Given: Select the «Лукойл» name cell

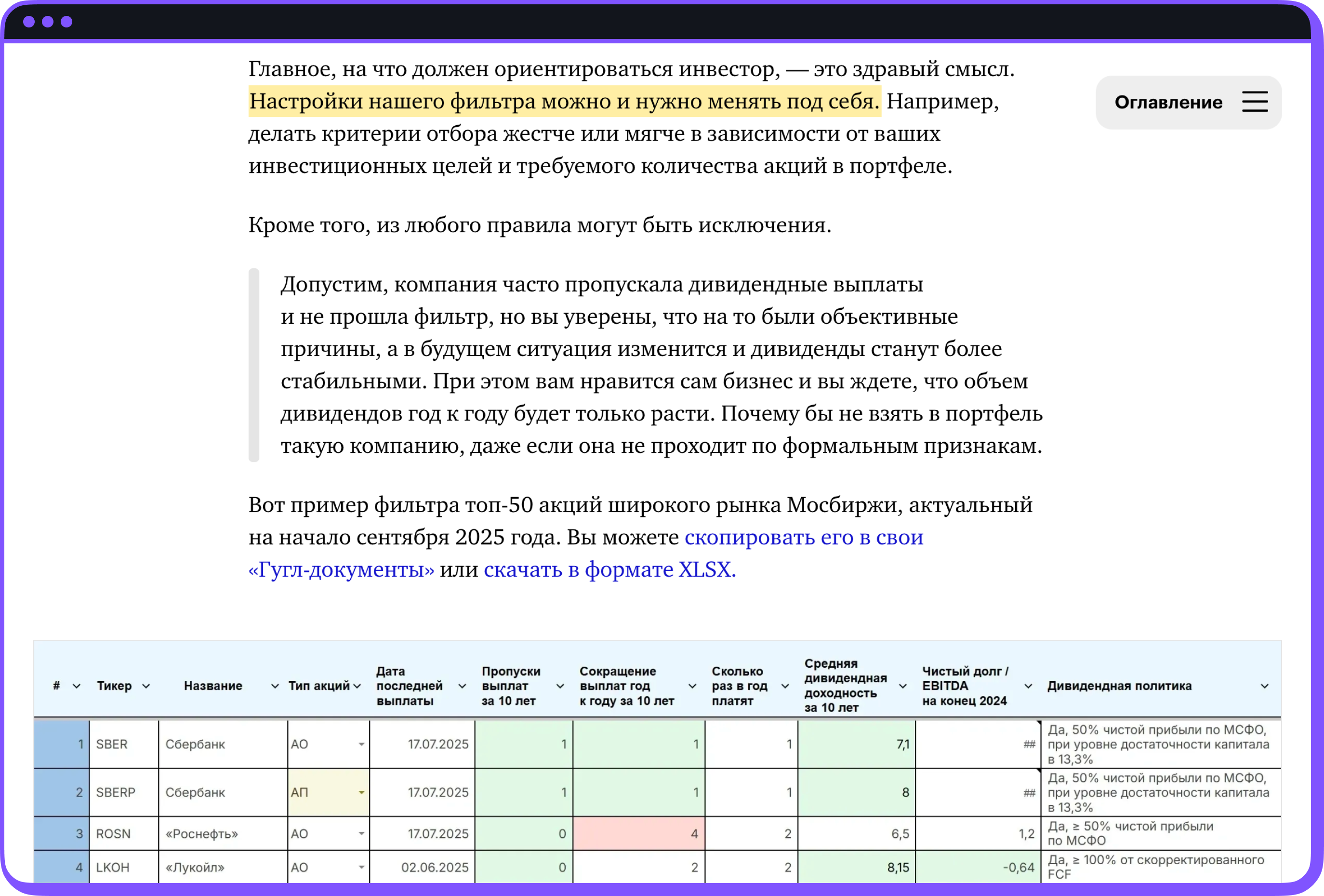Looking at the screenshot, I should click(x=223, y=868).
